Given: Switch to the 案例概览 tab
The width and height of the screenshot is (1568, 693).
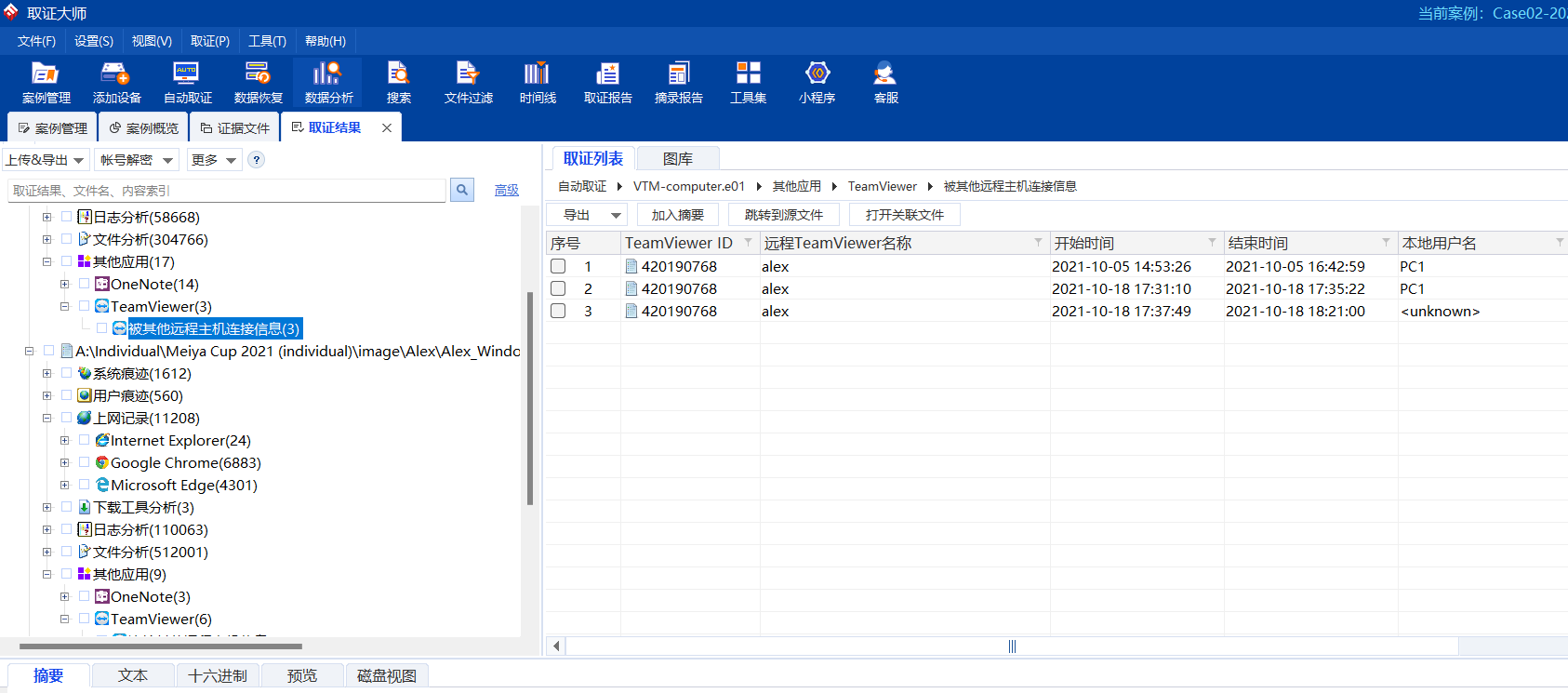Looking at the screenshot, I should 143,127.
